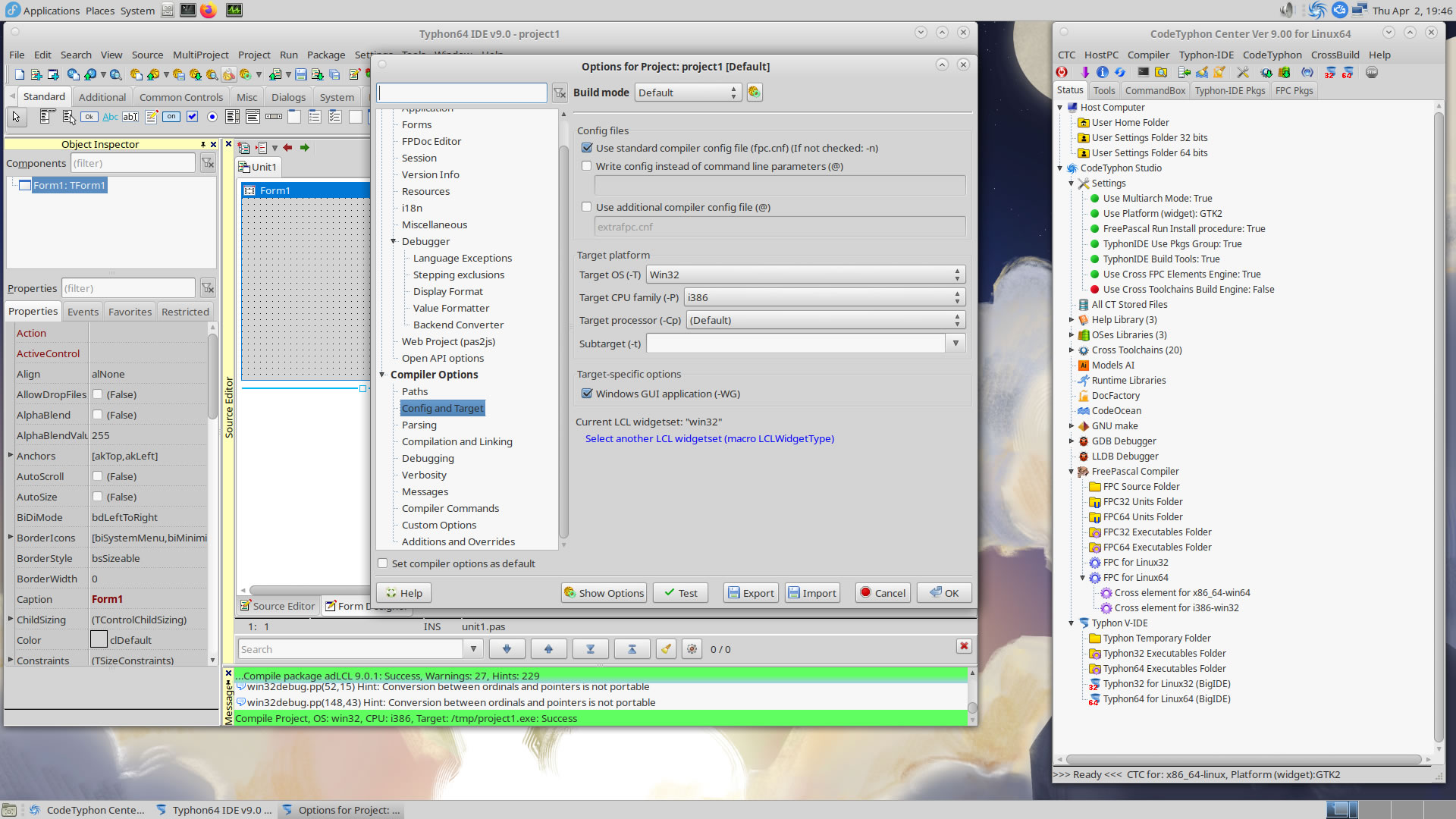The height and width of the screenshot is (819, 1456).
Task: Click the gray STOP icon in CodeTyphon Center
Action: (x=1372, y=73)
